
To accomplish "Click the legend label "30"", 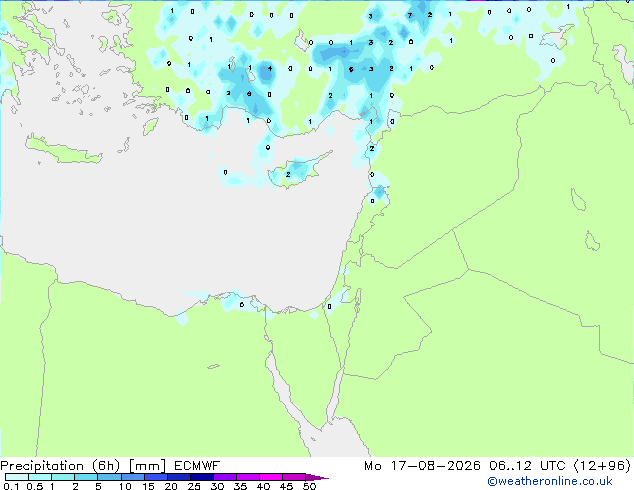I will click(217, 486).
